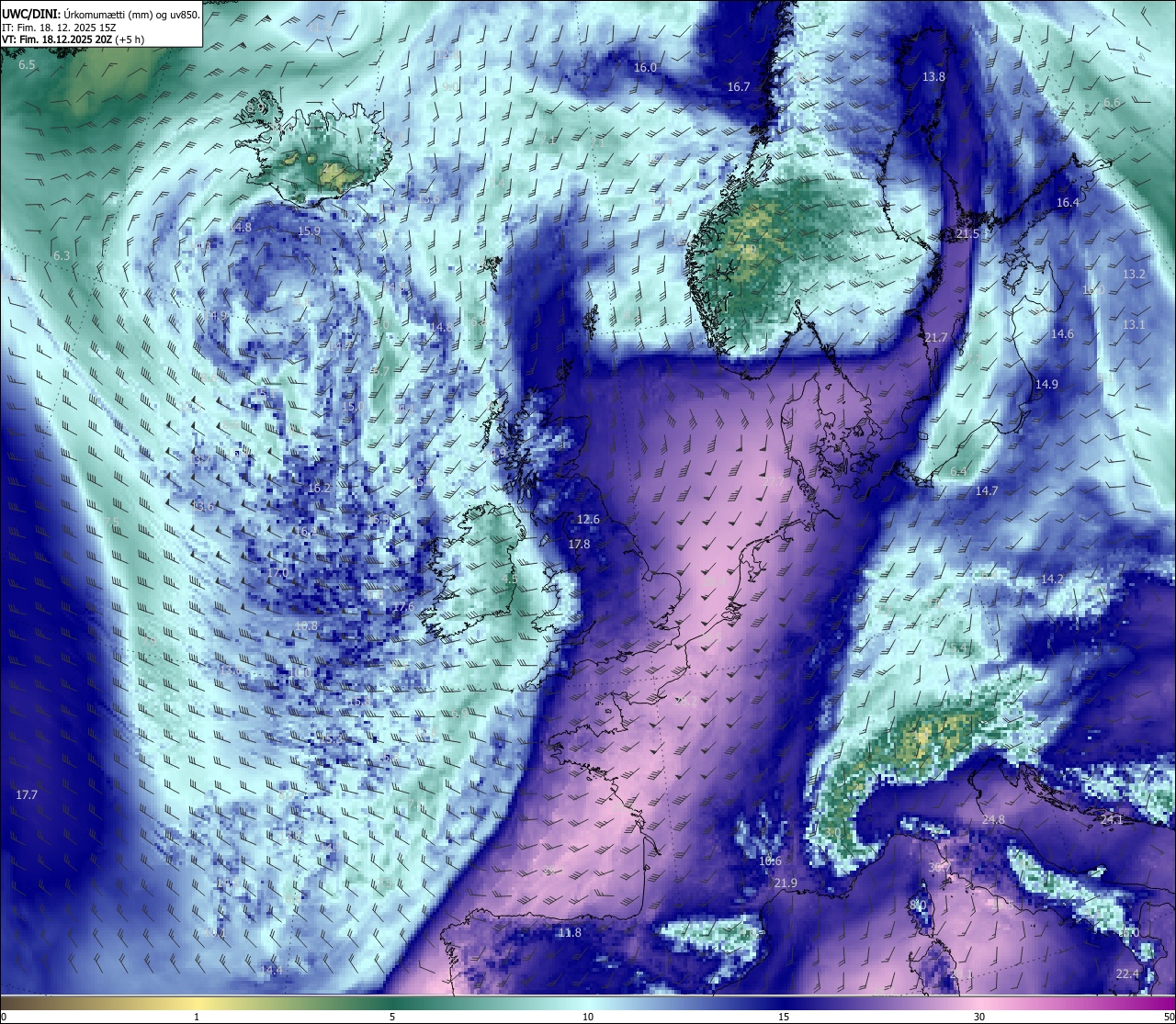Viewport: 1176px width, 1024px height.
Task: Click the 14.2 value label
Action: [x=1052, y=579]
